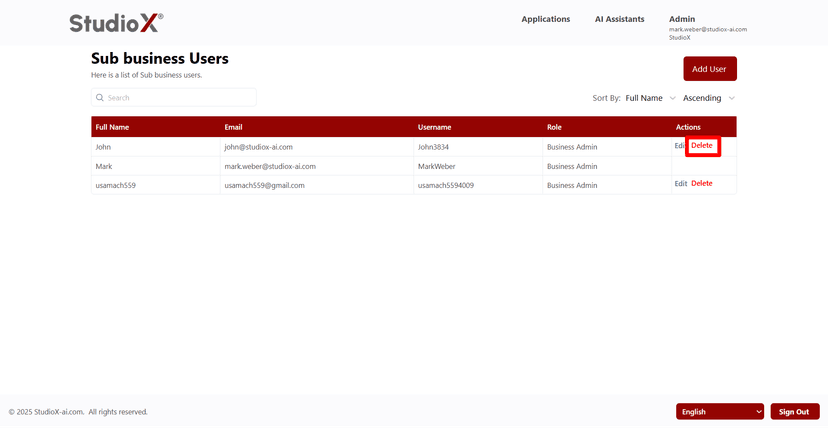Open the Applications menu
The width and height of the screenshot is (828, 428).
tap(545, 19)
